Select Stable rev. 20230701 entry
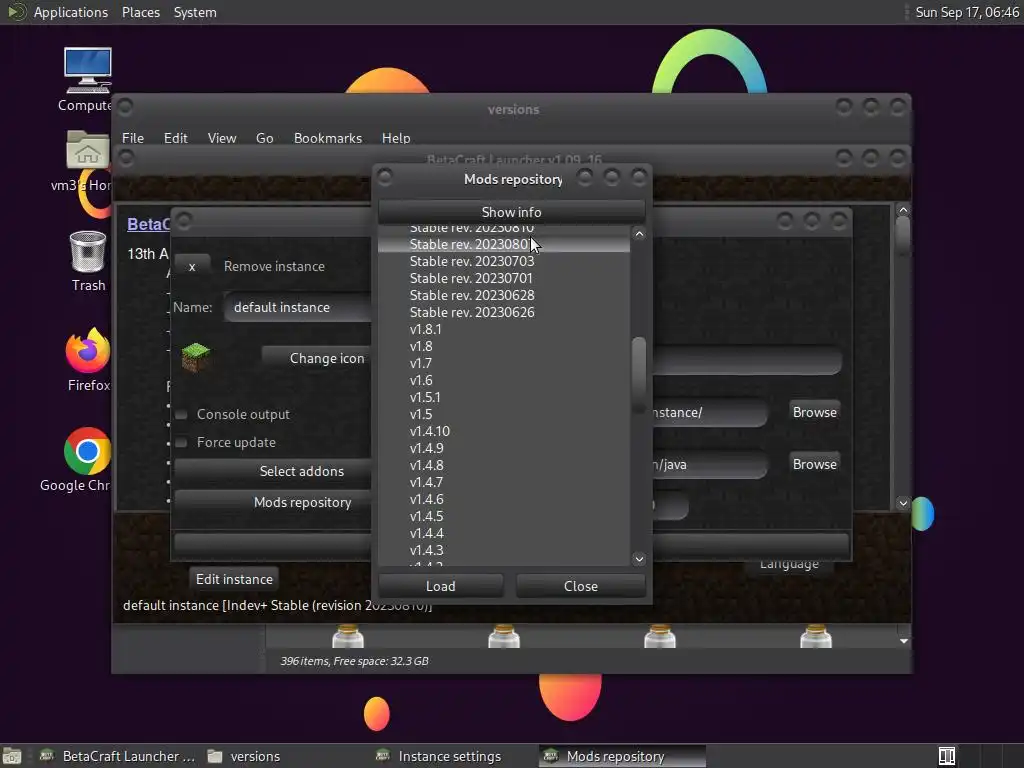 coord(504,278)
